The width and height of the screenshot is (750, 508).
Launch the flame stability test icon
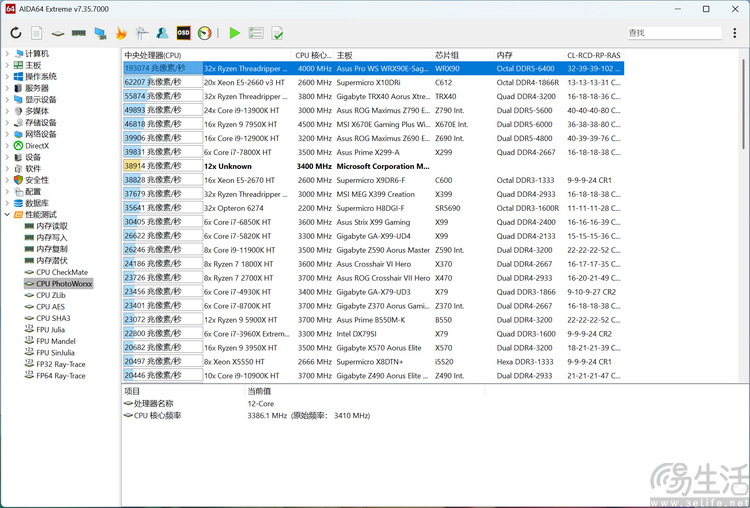[121, 33]
